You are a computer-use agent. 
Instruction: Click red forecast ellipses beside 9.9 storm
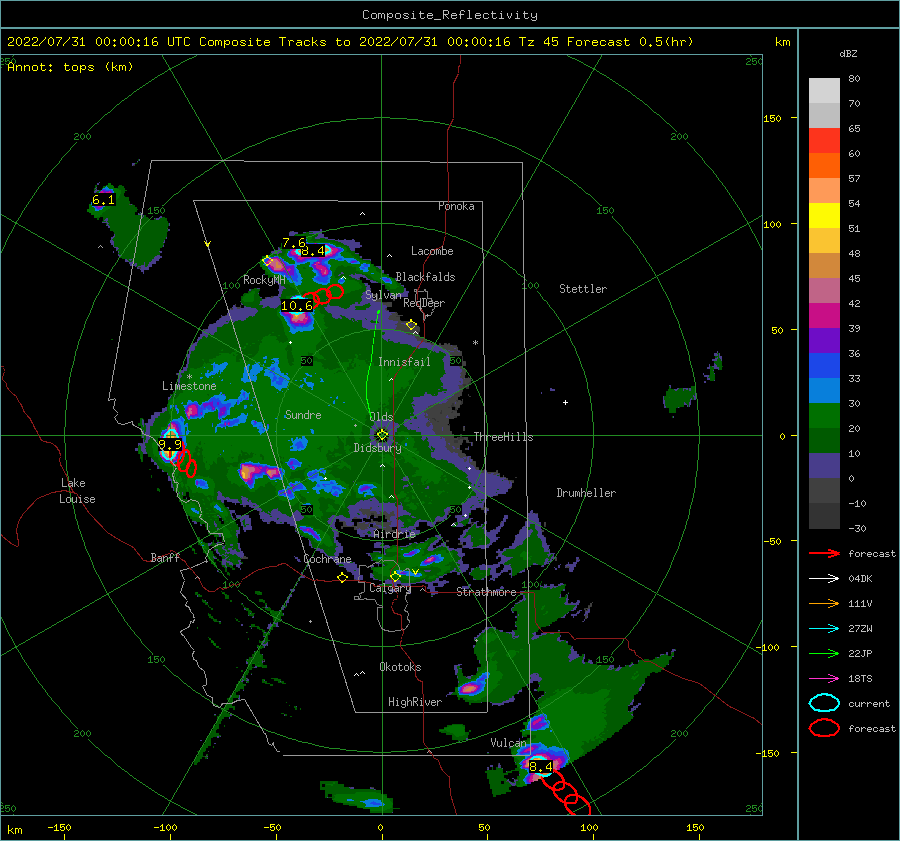tap(186, 463)
